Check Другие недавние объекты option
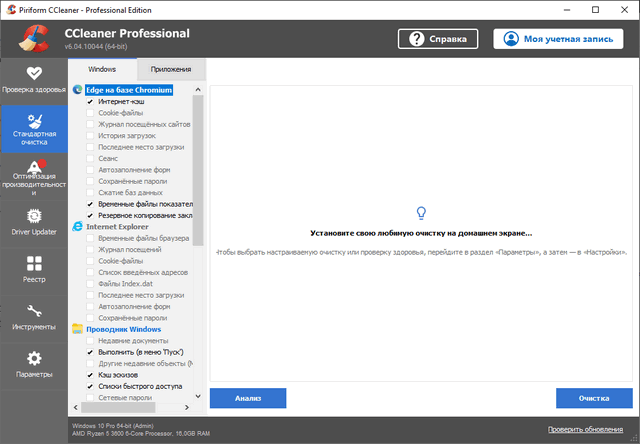The width and height of the screenshot is (640, 444). [x=90, y=363]
